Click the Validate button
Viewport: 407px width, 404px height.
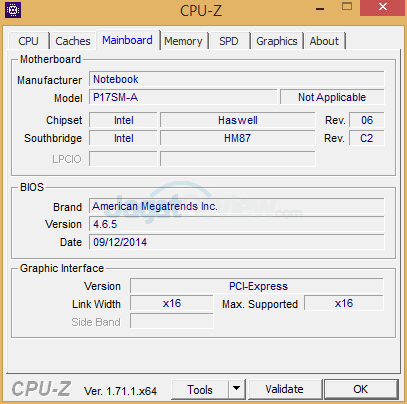coord(285,389)
